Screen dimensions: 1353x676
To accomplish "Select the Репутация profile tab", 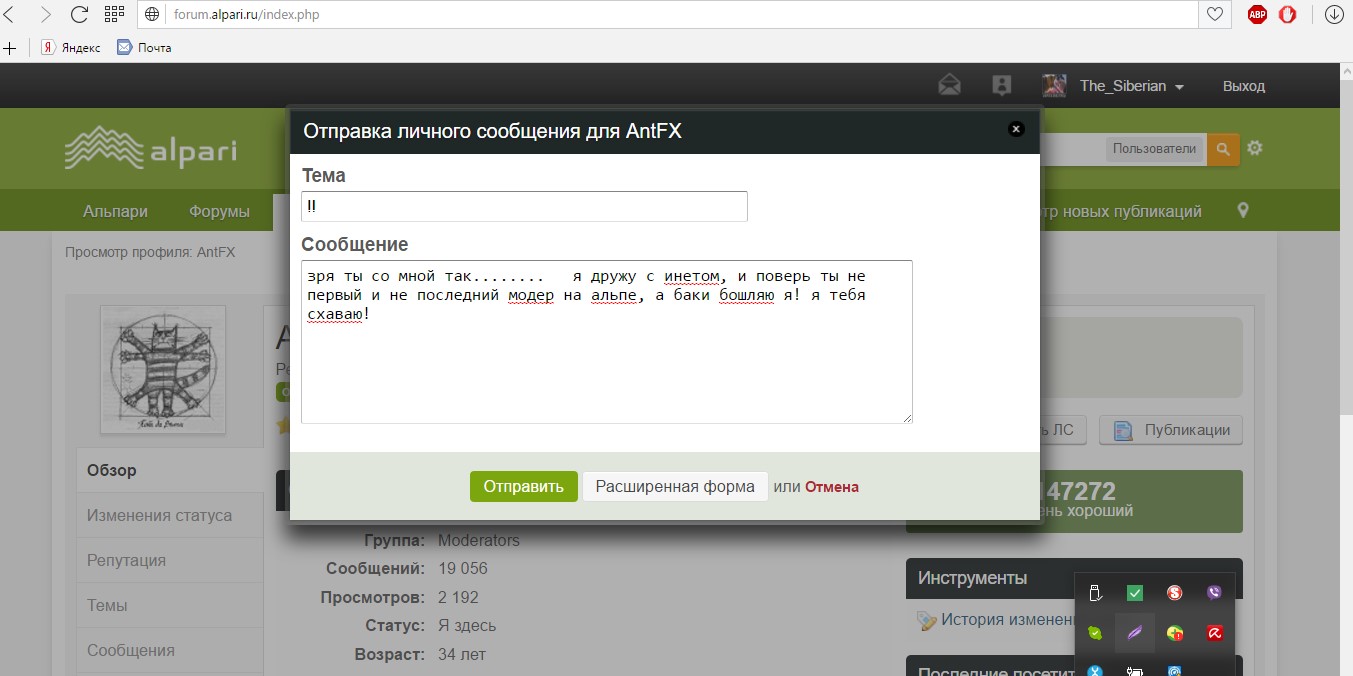I will point(127,560).
